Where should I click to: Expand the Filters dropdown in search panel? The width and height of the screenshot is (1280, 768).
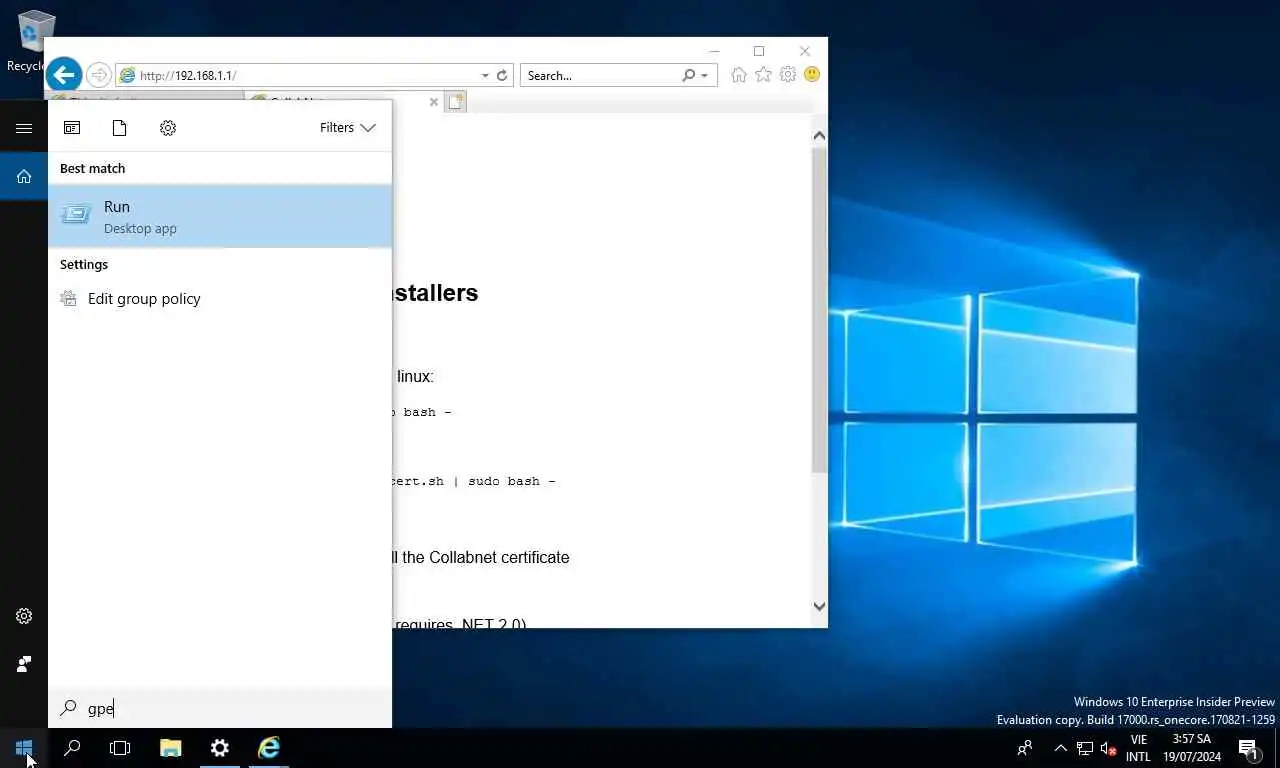[347, 128]
